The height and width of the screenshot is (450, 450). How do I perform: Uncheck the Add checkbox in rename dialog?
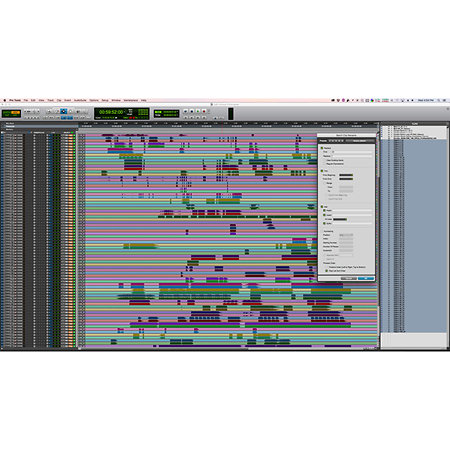coord(322,207)
